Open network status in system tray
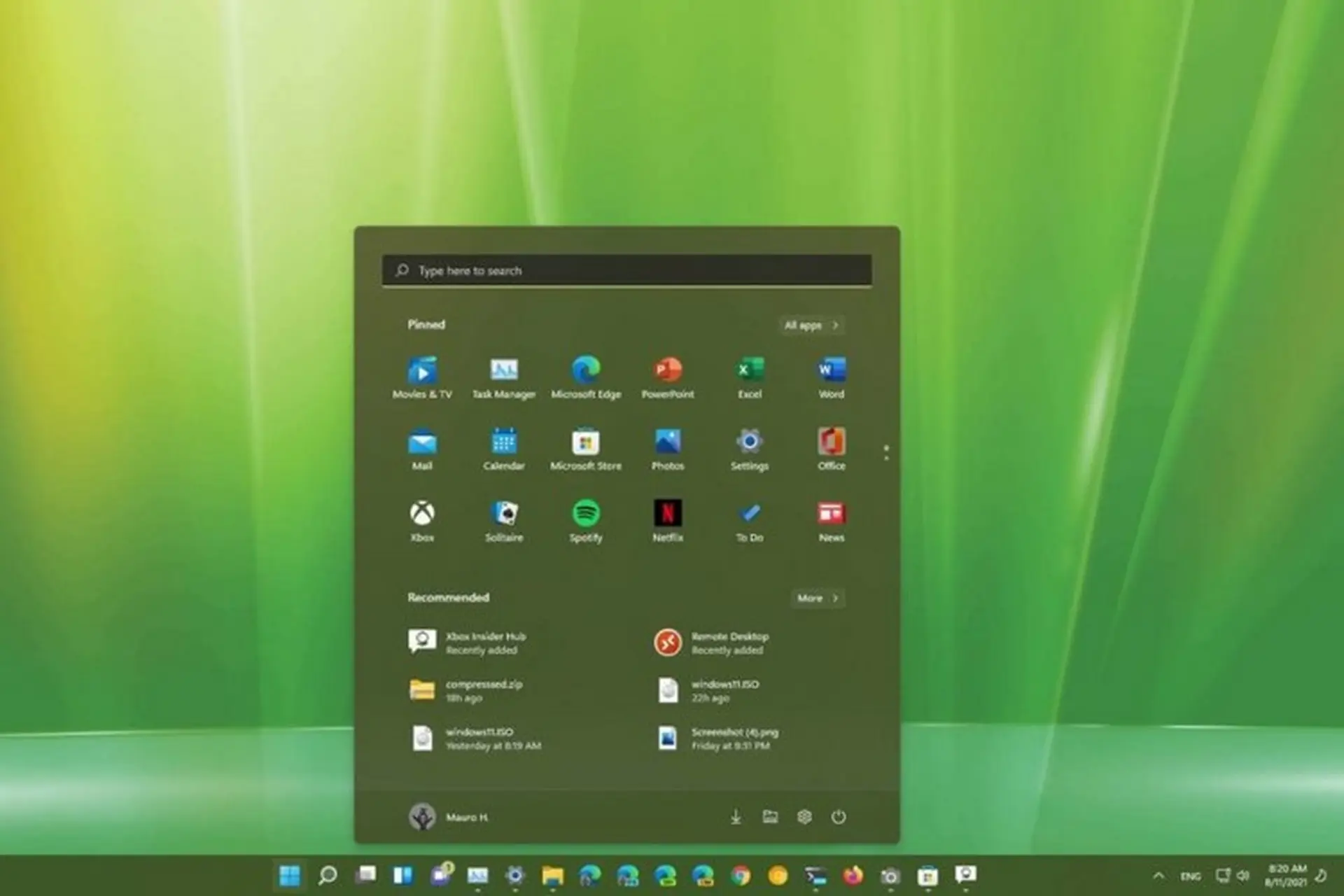Image resolution: width=1344 pixels, height=896 pixels. pyautogui.click(x=1223, y=876)
